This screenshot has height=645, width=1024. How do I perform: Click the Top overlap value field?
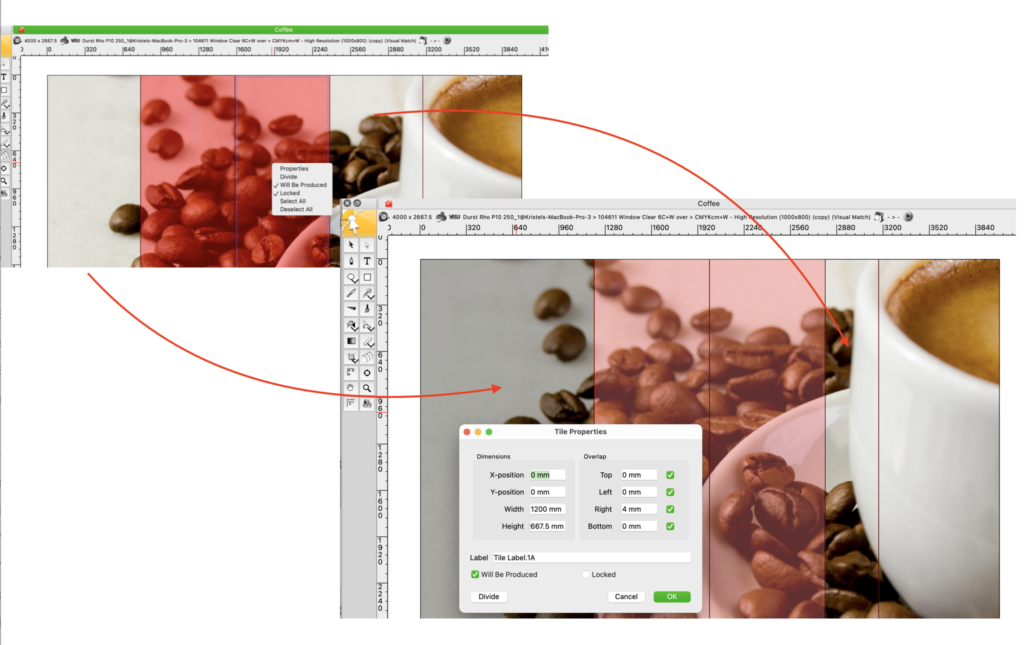point(638,475)
